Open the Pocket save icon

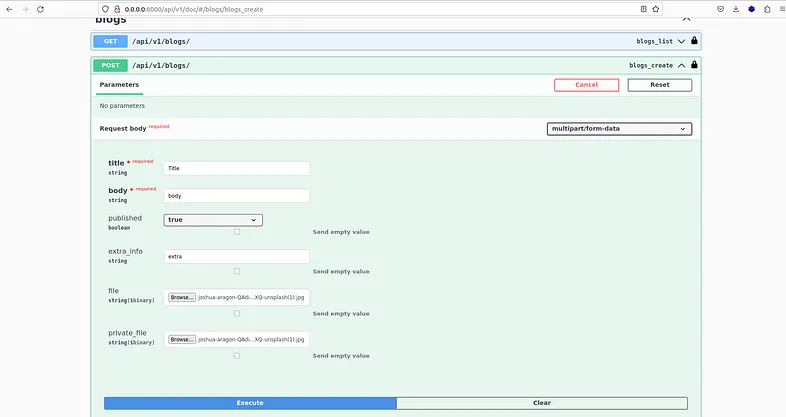(720, 9)
